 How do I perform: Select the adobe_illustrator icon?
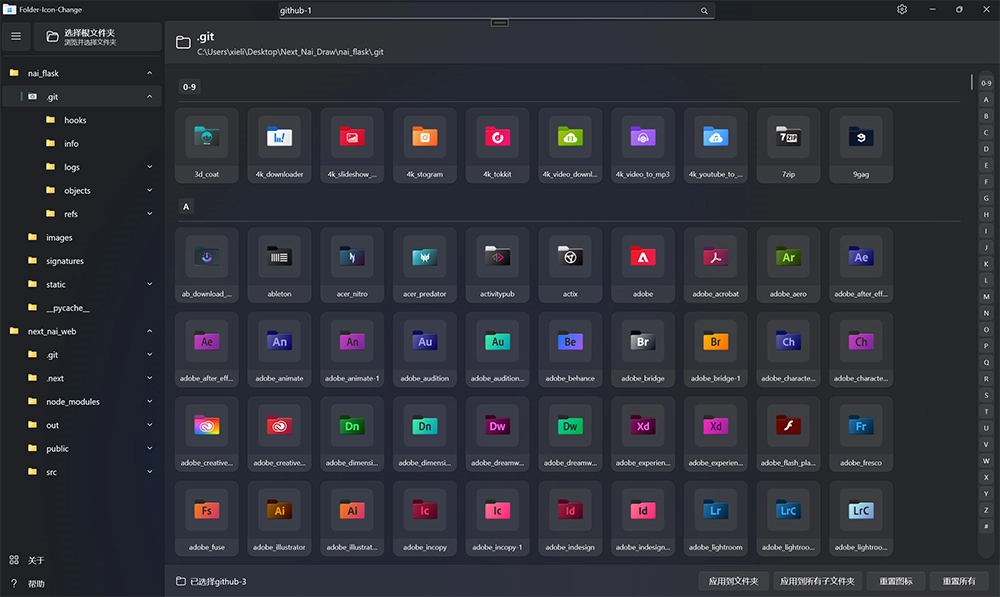pos(279,518)
